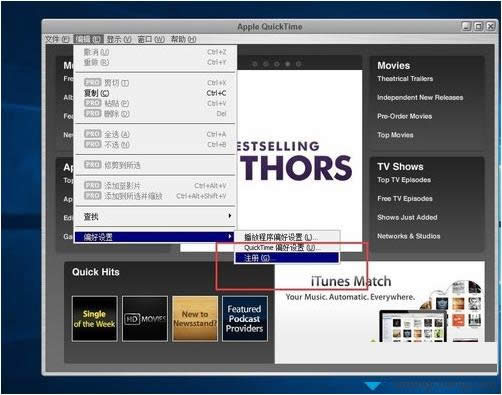The image size is (502, 395).
Task: Open Shows Just Added link
Action: (407, 217)
